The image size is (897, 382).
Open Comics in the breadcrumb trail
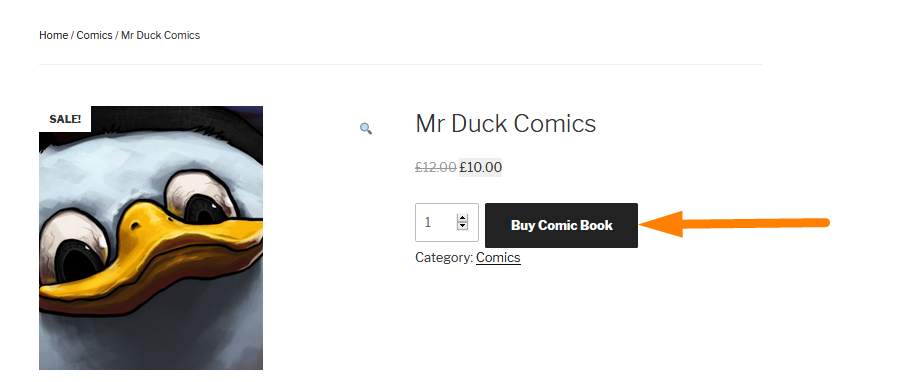tap(94, 35)
